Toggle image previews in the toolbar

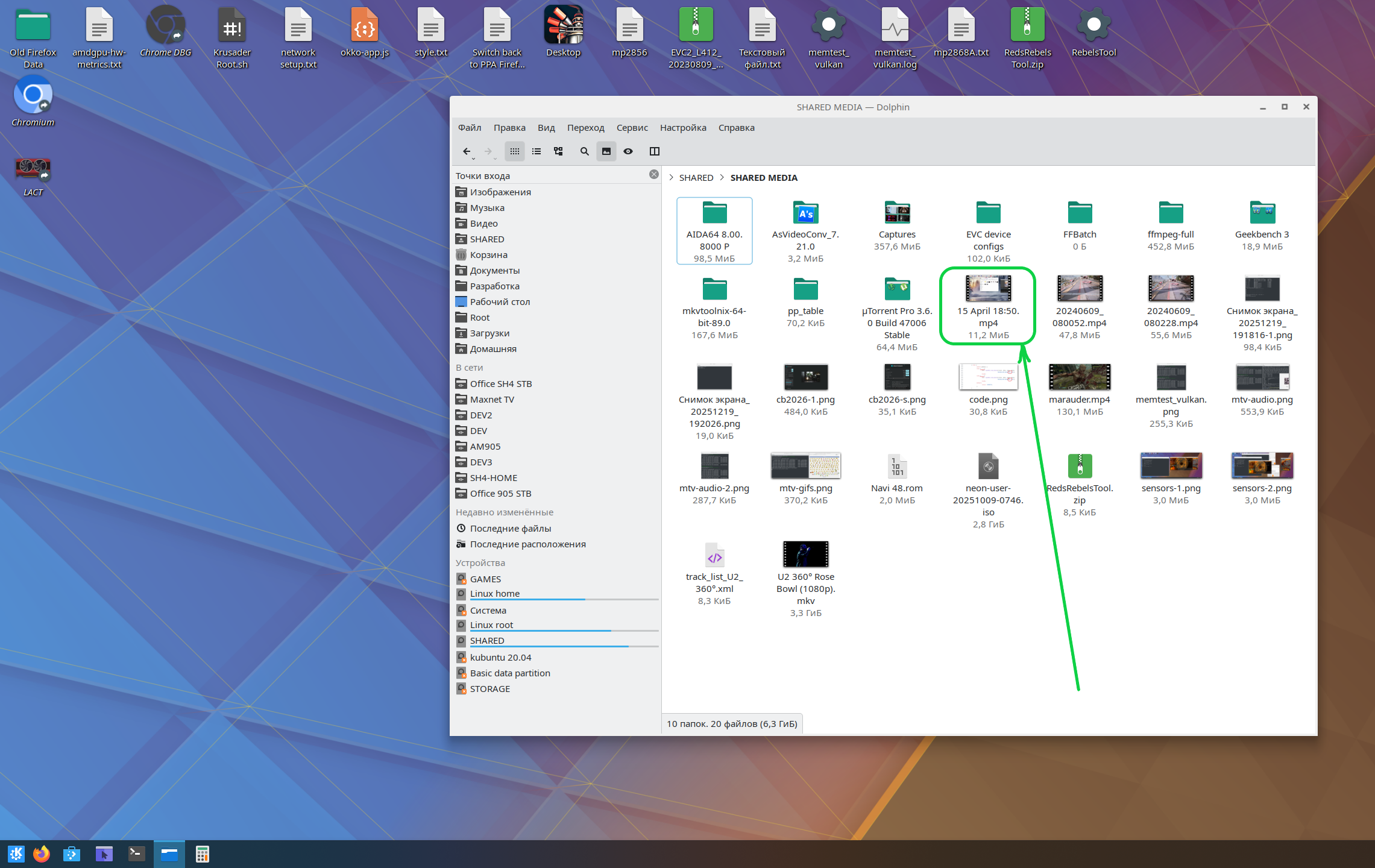tap(606, 151)
